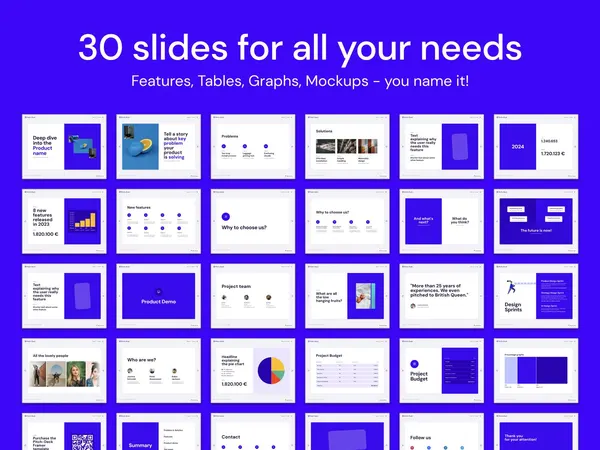
Task: Select the 'Follow us' slide
Action: 442,431
